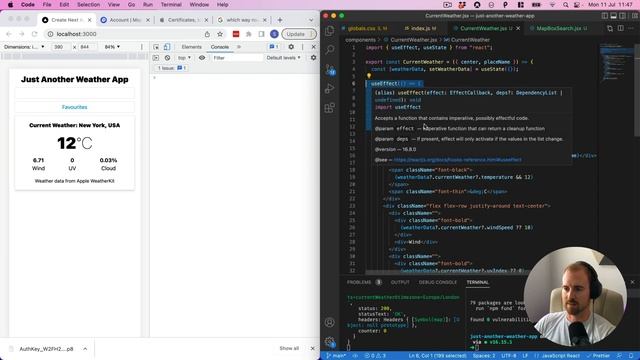Click the DevTools inspect element icon
640x360 pixels.
(156, 47)
